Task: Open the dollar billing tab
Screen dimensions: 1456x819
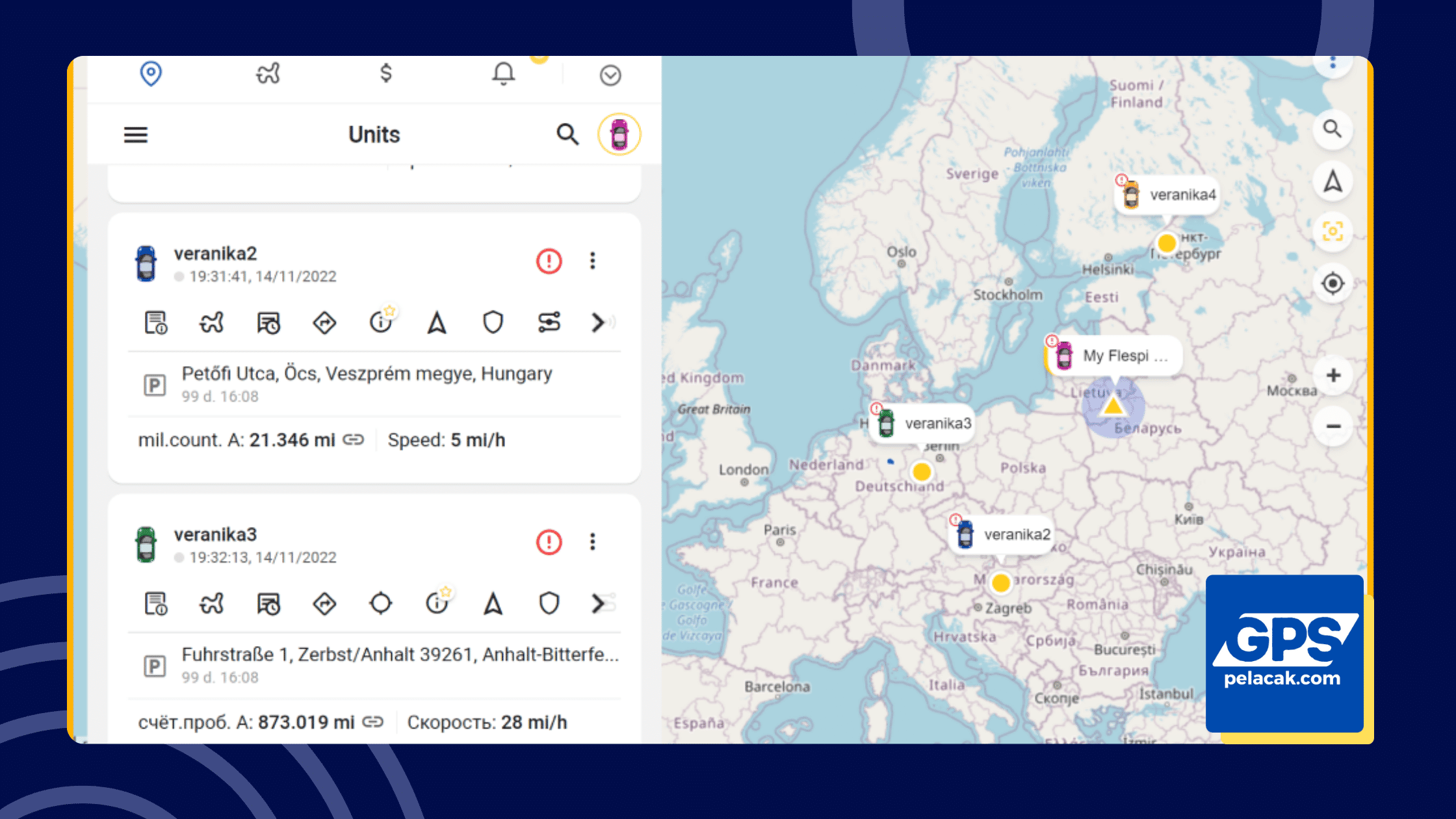Action: 386,73
